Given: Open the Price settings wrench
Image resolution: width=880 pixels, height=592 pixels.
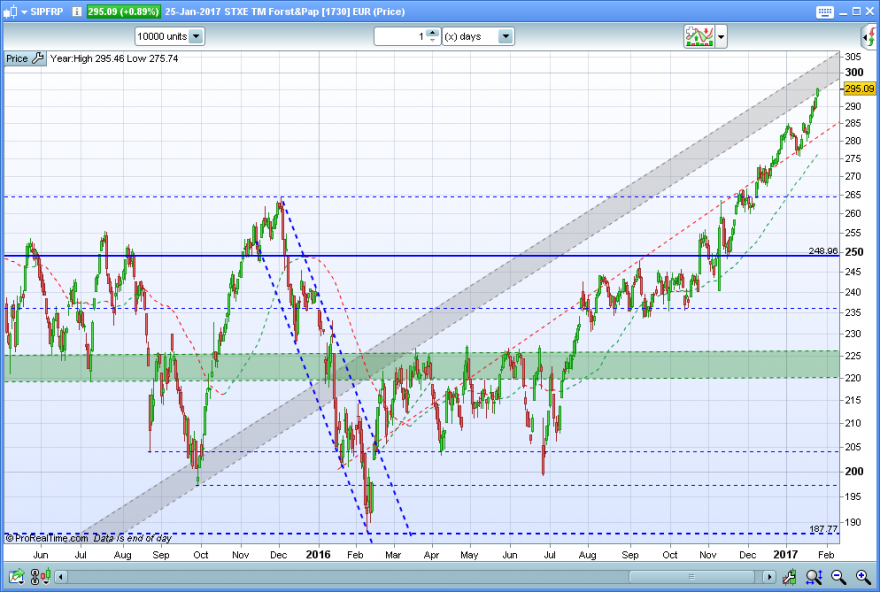Looking at the screenshot, I should 38,58.
